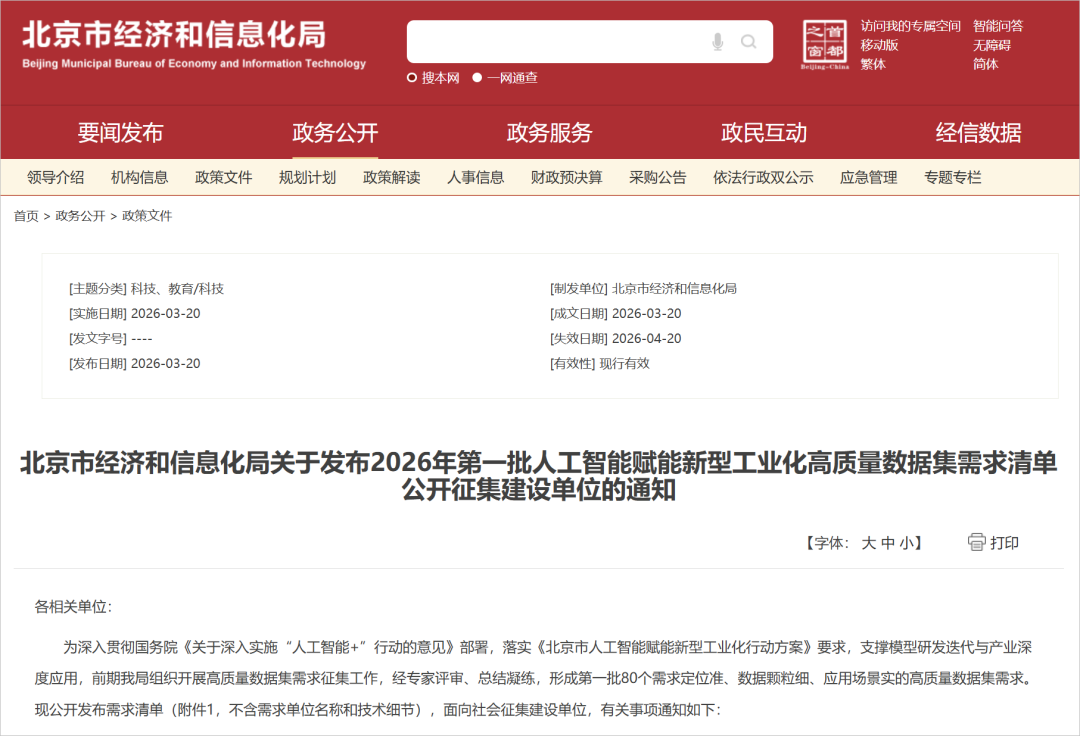Open the 财政预决算 submenu item

(566, 178)
